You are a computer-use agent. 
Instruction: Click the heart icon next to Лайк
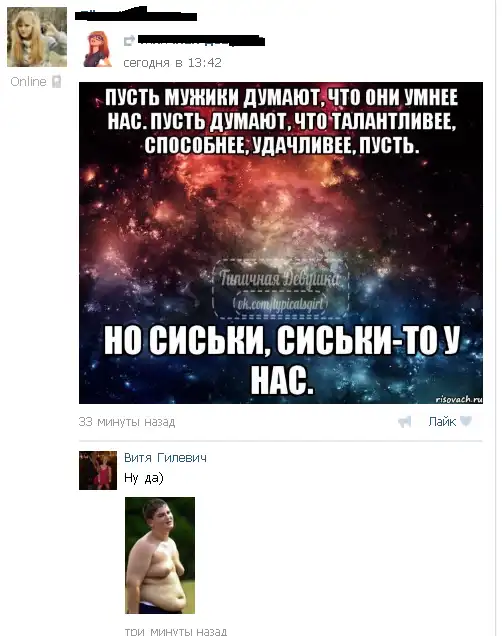(466, 421)
